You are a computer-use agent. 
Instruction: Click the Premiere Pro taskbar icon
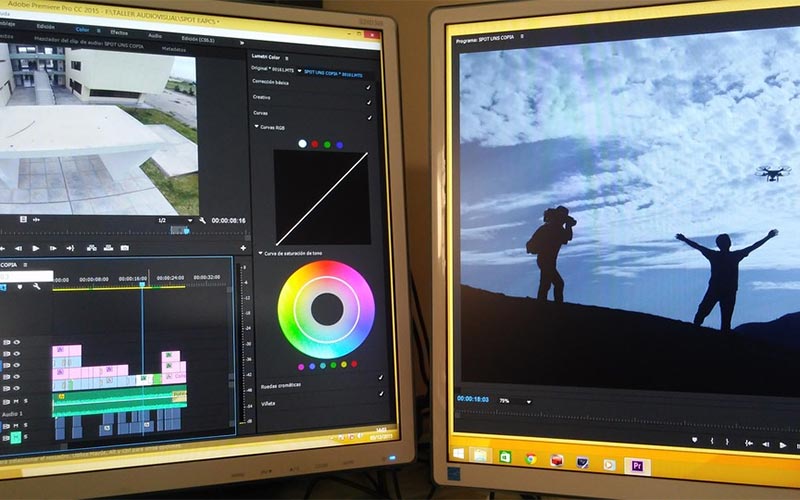click(x=637, y=466)
